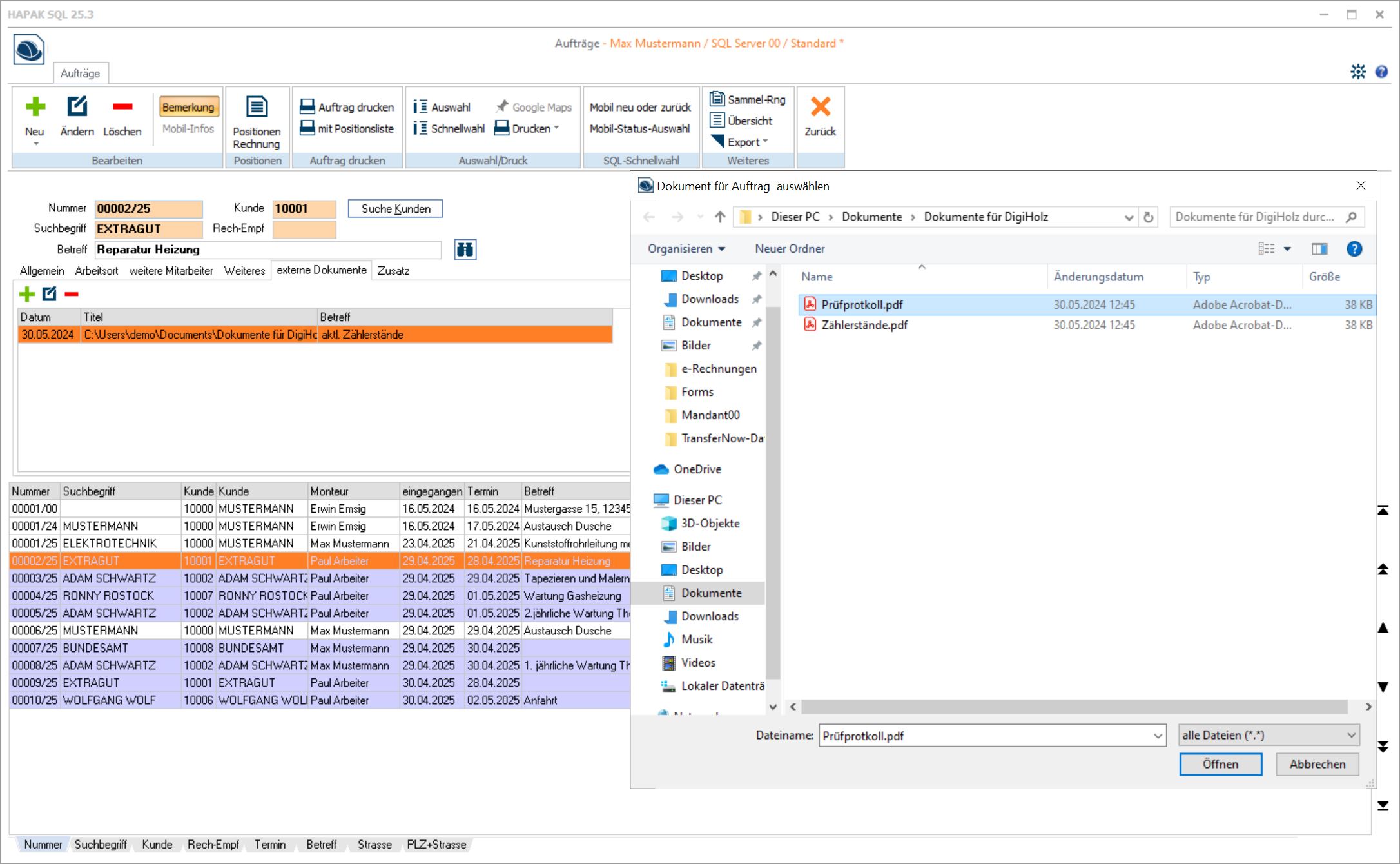Image resolution: width=1400 pixels, height=864 pixels.
Task: Click the horizontal scrollbar in file list
Action: tap(1074, 707)
